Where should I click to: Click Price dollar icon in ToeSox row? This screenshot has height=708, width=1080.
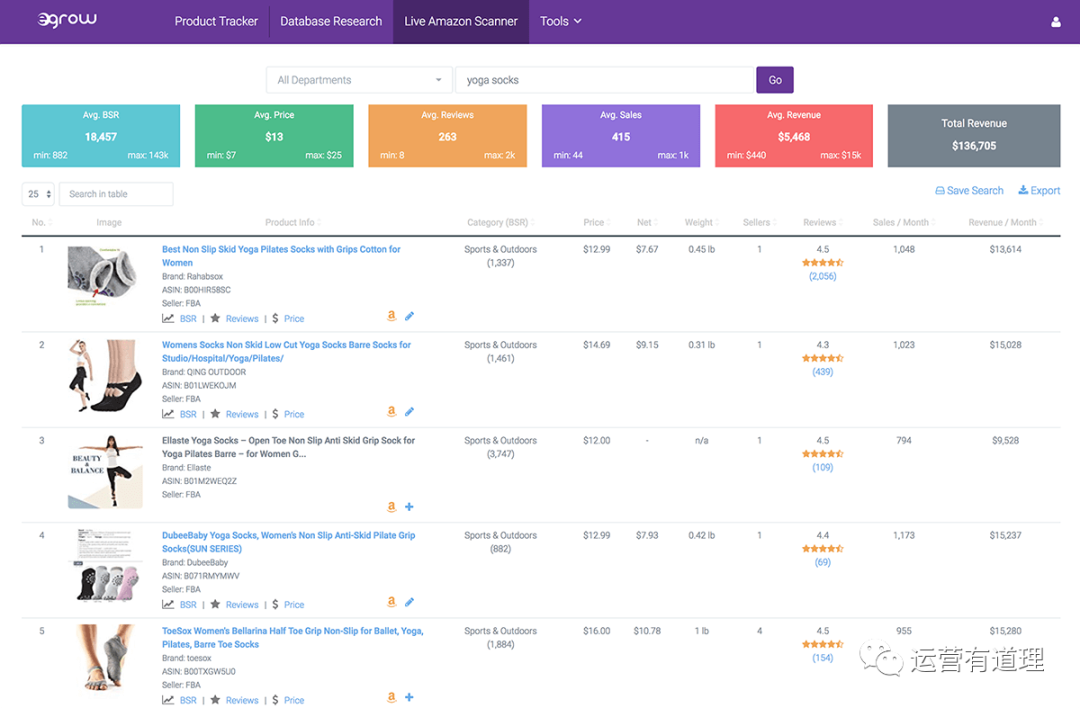276,700
